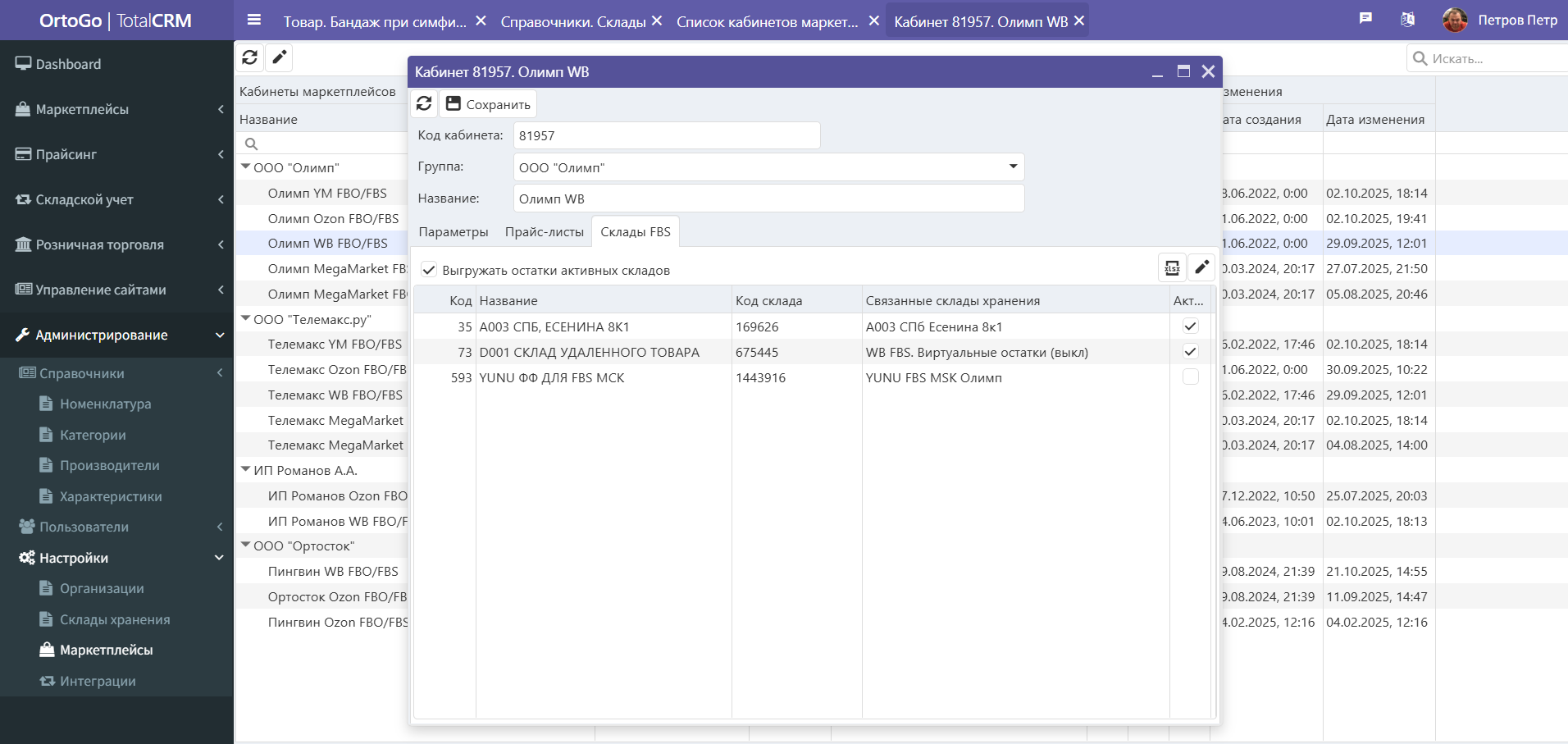Collapse the ООО "Телемакс.ру" tree group
Image resolution: width=1568 pixels, height=744 pixels.
pyautogui.click(x=245, y=319)
